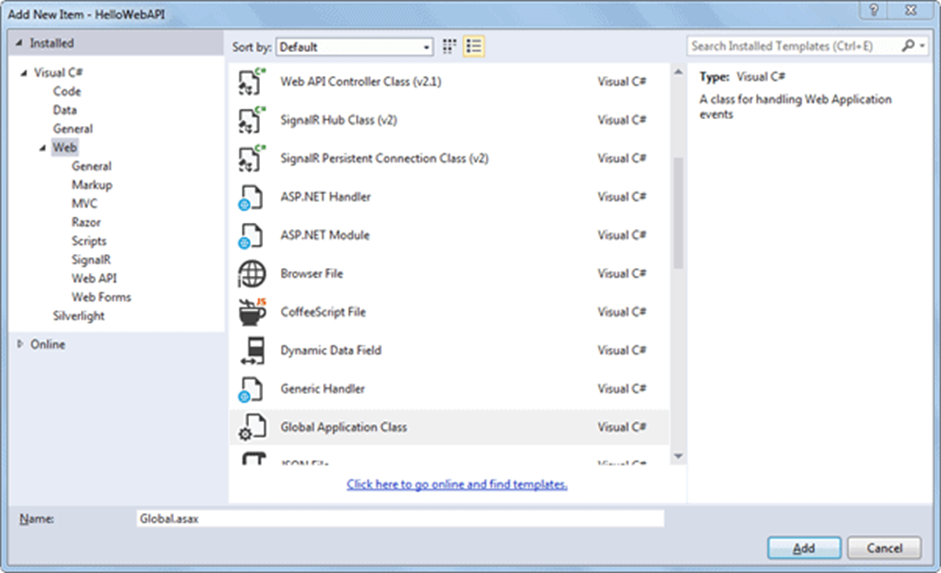This screenshot has width=941, height=573.
Task: Switch to the small icons list view
Action: point(474,46)
